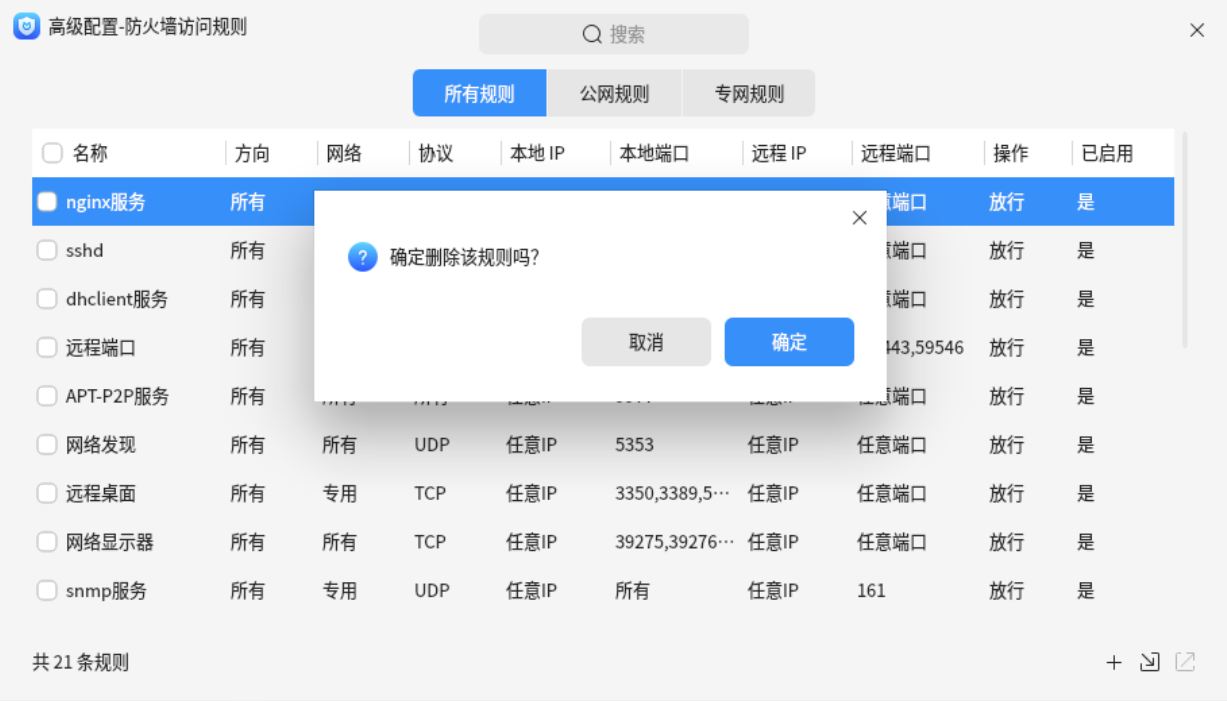The height and width of the screenshot is (701, 1227).
Task: Check the 远程桌面 rule checkbox
Action: click(x=47, y=494)
